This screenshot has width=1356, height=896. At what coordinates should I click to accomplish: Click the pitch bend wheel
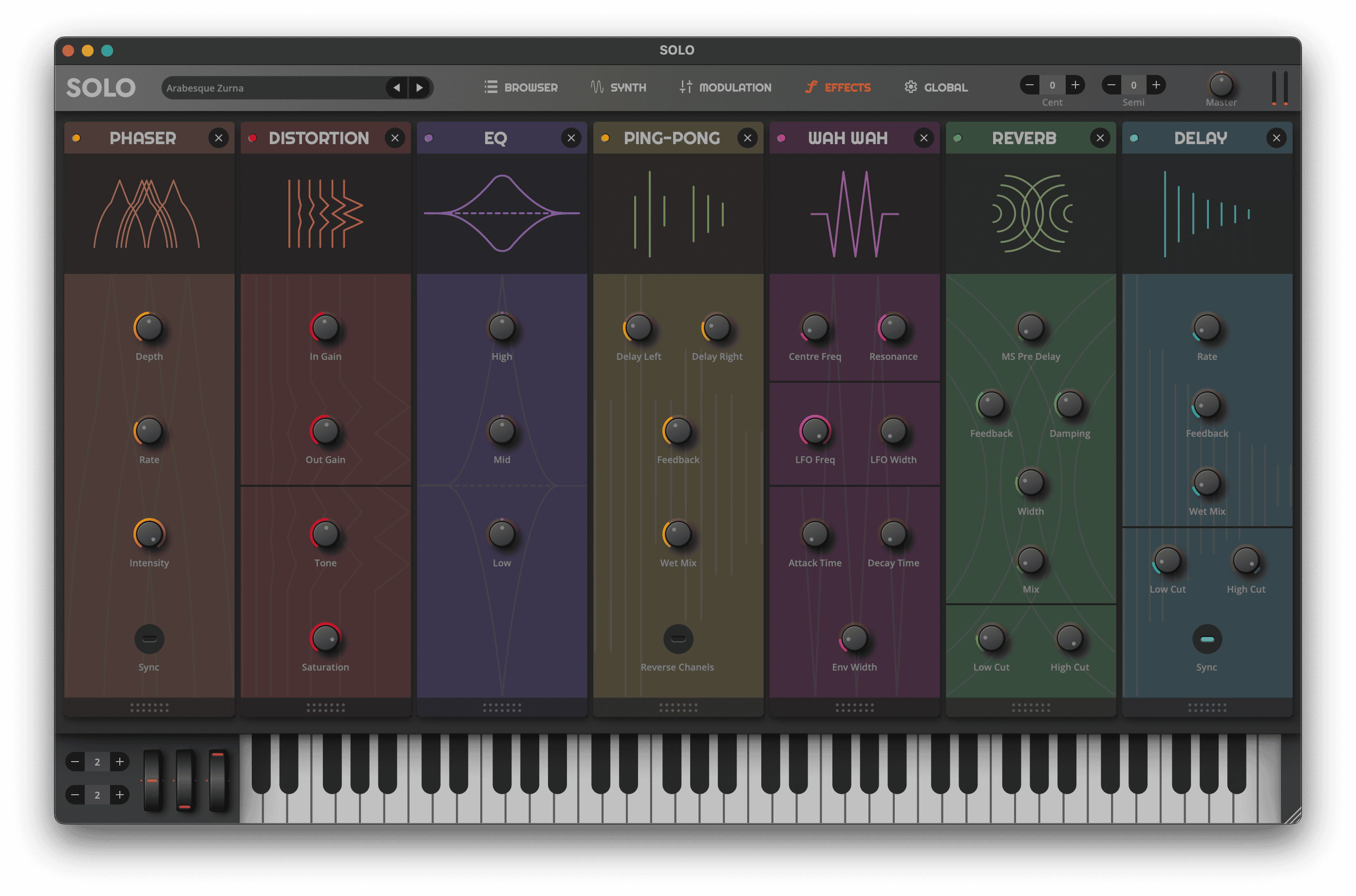[152, 781]
